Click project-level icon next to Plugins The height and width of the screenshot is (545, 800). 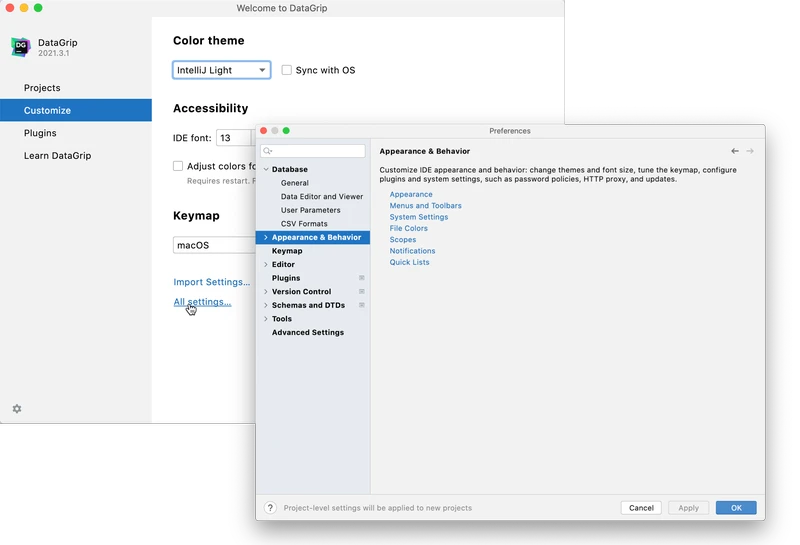coord(362,278)
